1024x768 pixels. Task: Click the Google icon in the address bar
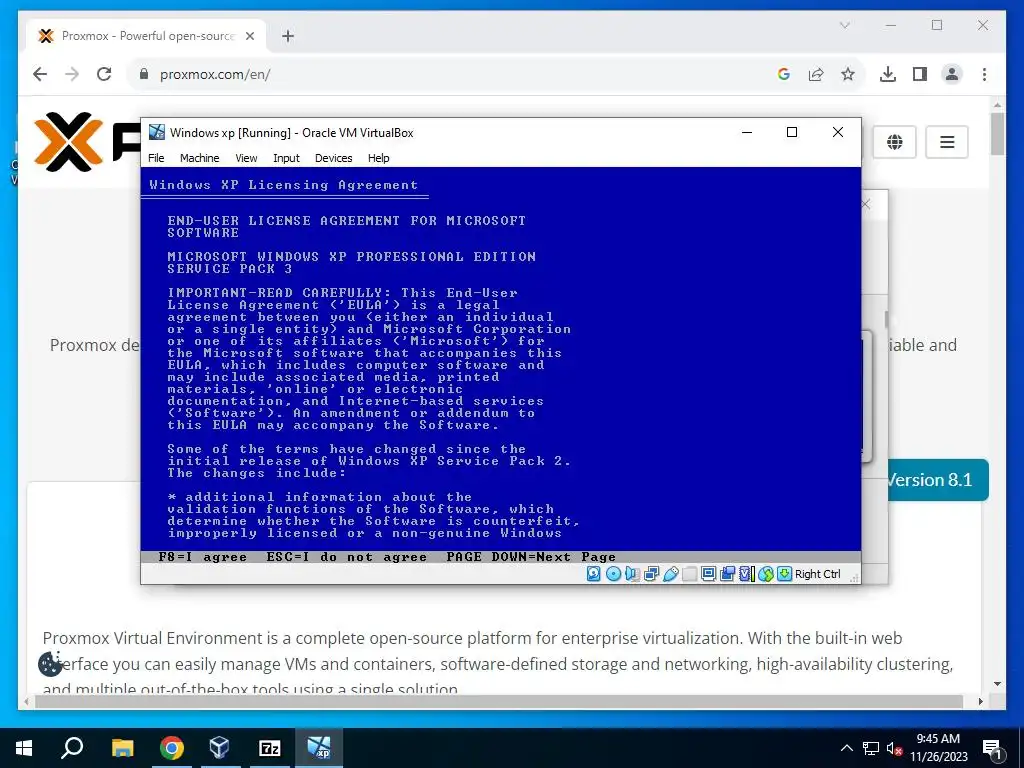(x=784, y=74)
